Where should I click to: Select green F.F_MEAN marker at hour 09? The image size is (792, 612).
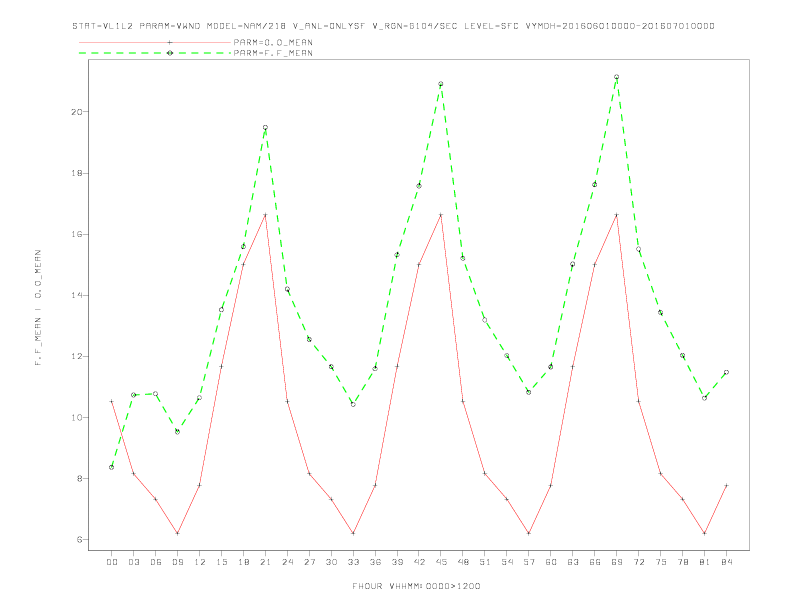pyautogui.click(x=177, y=432)
